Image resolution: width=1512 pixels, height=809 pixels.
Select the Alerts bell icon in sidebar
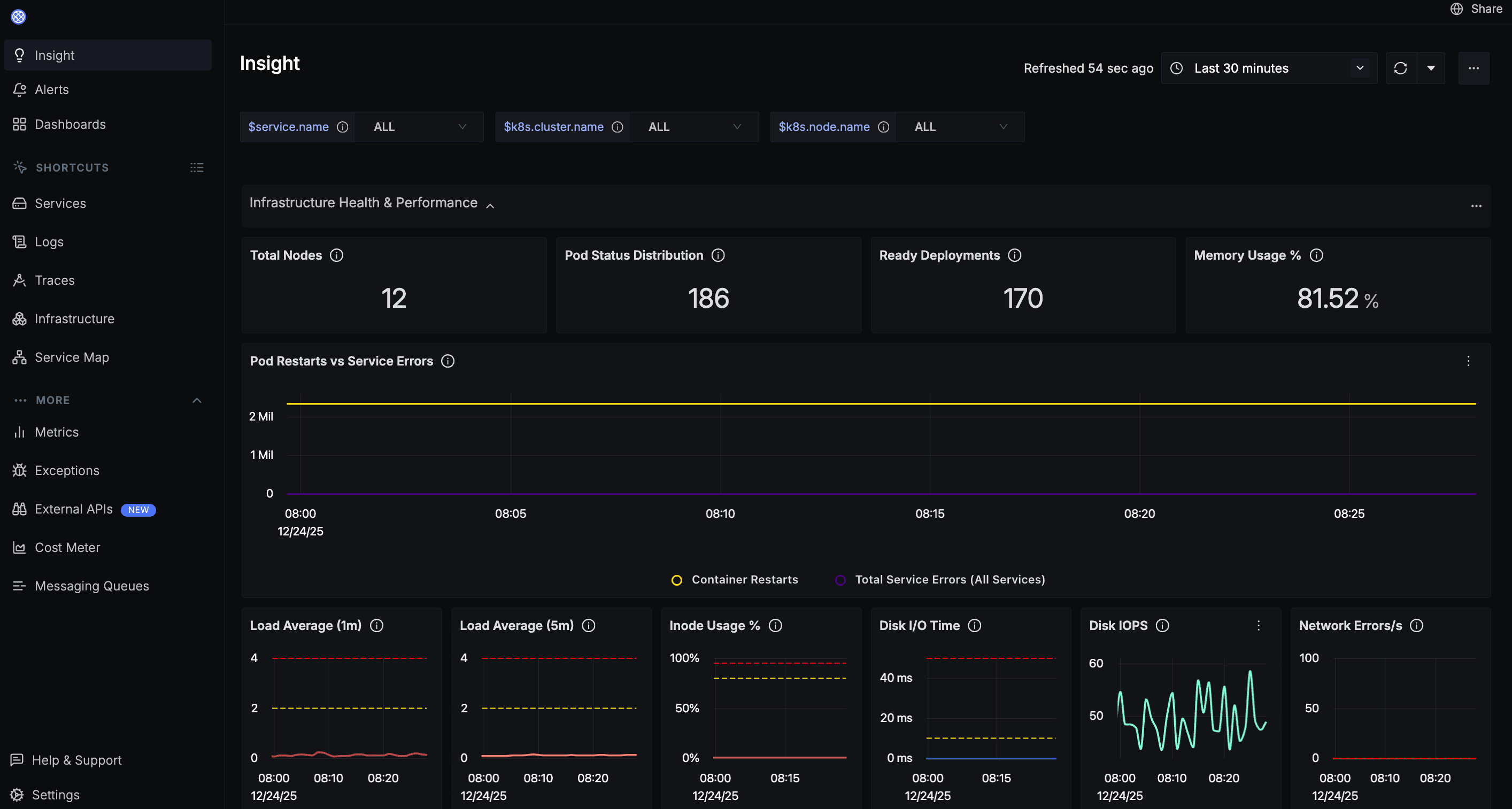click(x=19, y=89)
